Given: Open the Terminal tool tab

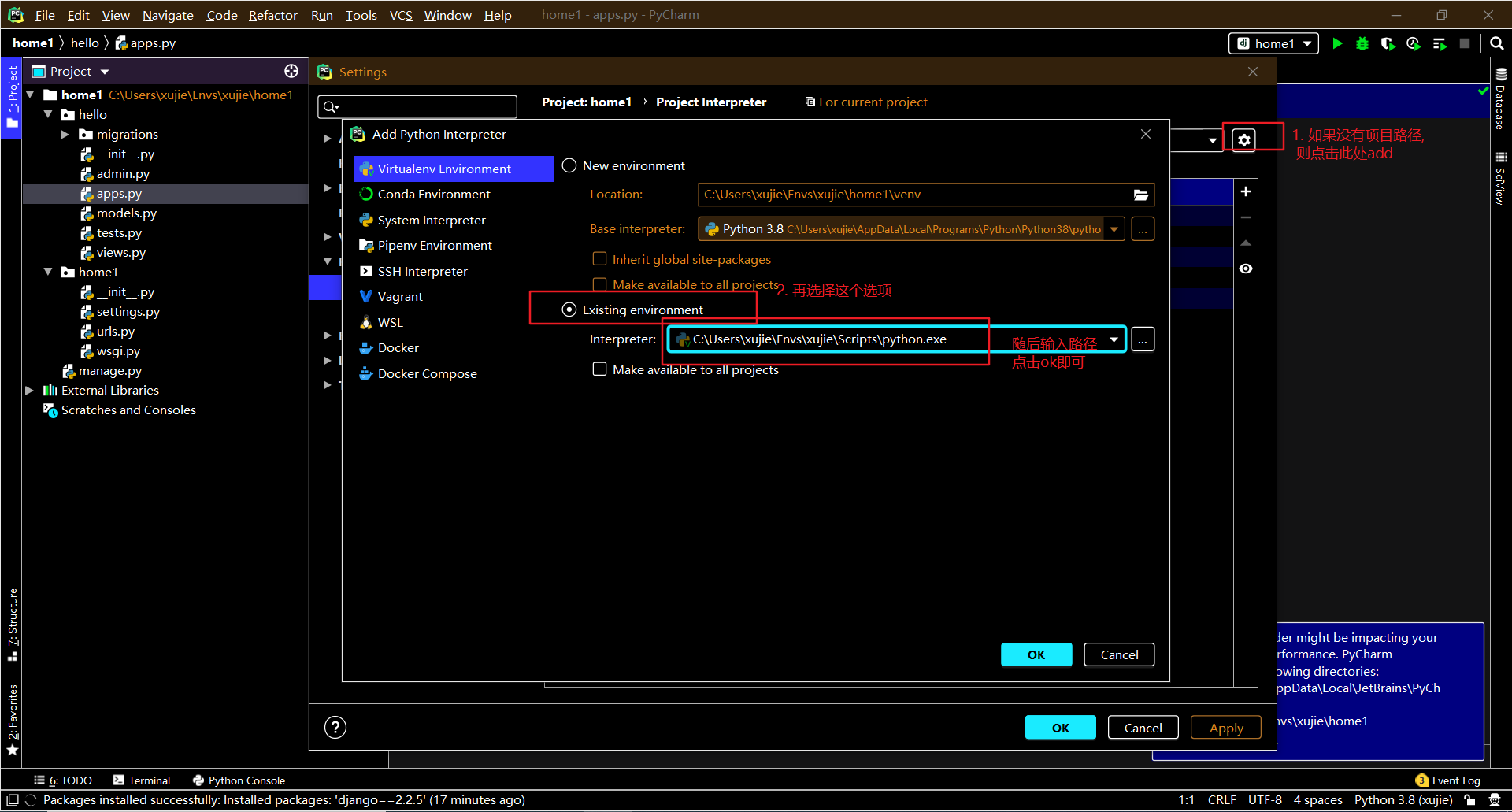Looking at the screenshot, I should click(142, 780).
